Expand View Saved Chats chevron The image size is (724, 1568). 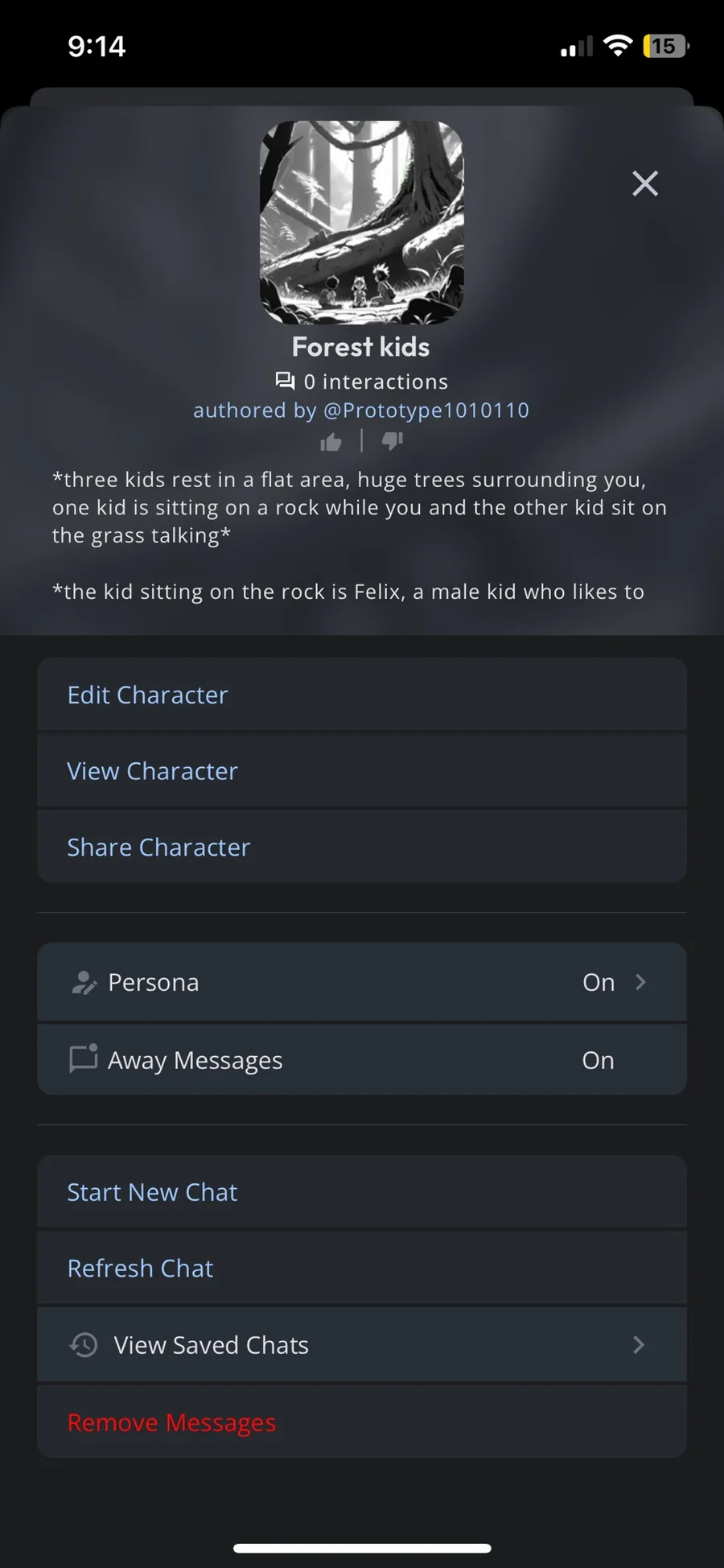639,1344
